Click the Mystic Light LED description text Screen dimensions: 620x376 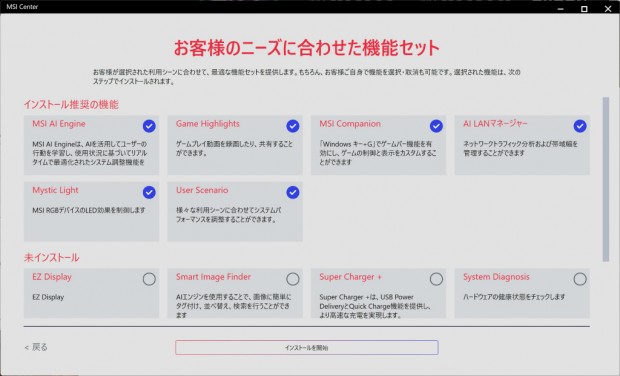tap(89, 210)
